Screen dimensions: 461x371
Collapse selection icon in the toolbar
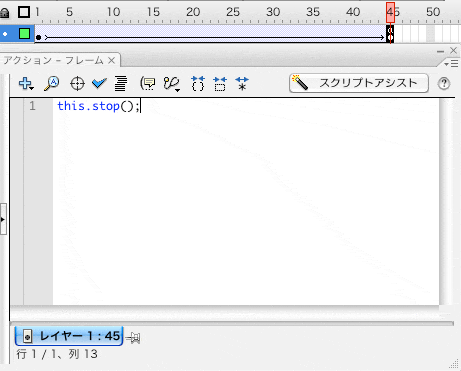[220, 83]
